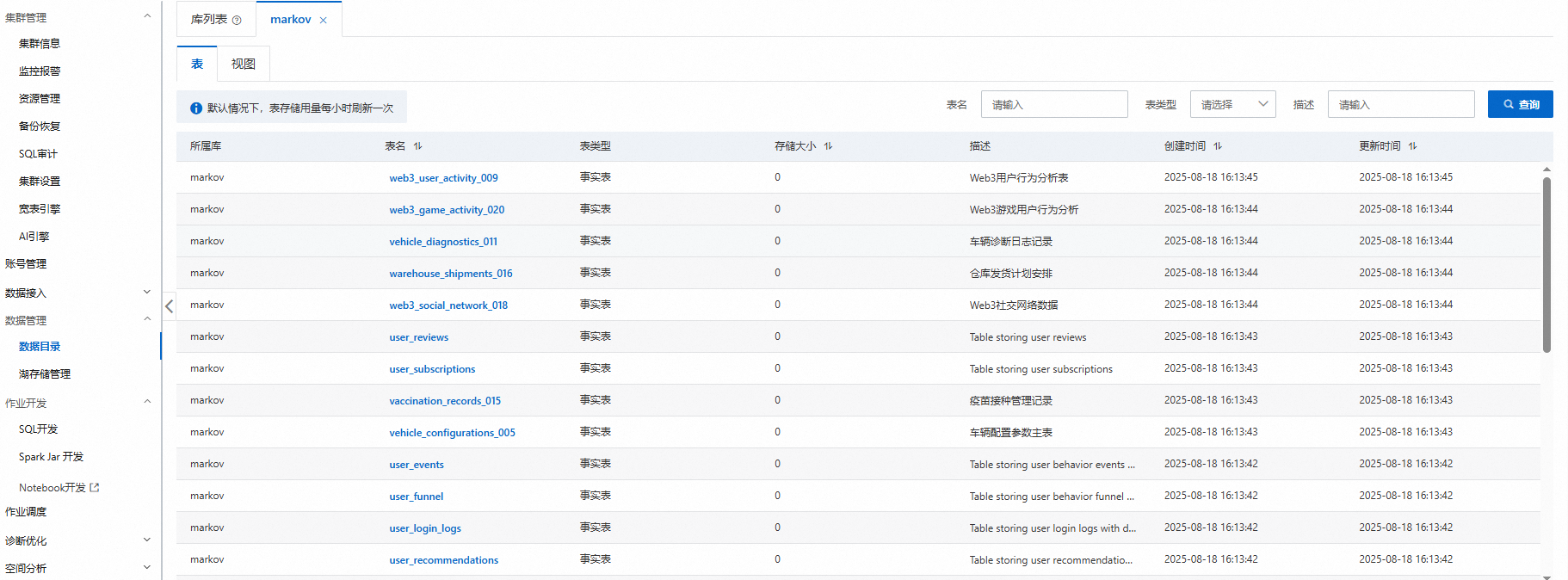Expand the 诊断优化 menu group
The height and width of the screenshot is (580, 1568).
click(x=147, y=540)
